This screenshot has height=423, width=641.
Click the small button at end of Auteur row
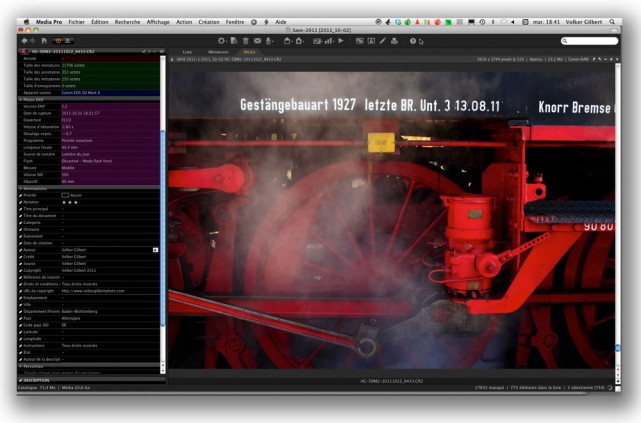pos(155,250)
